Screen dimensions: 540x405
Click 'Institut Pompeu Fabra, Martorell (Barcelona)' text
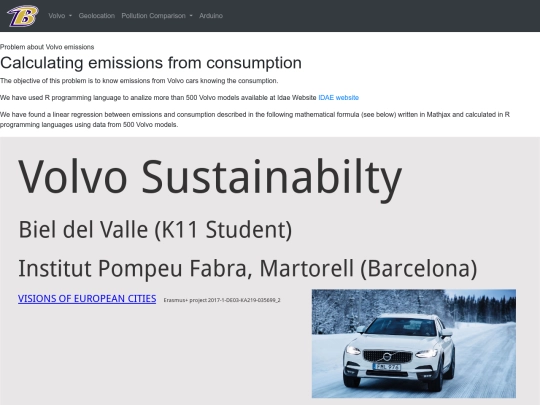248,268
